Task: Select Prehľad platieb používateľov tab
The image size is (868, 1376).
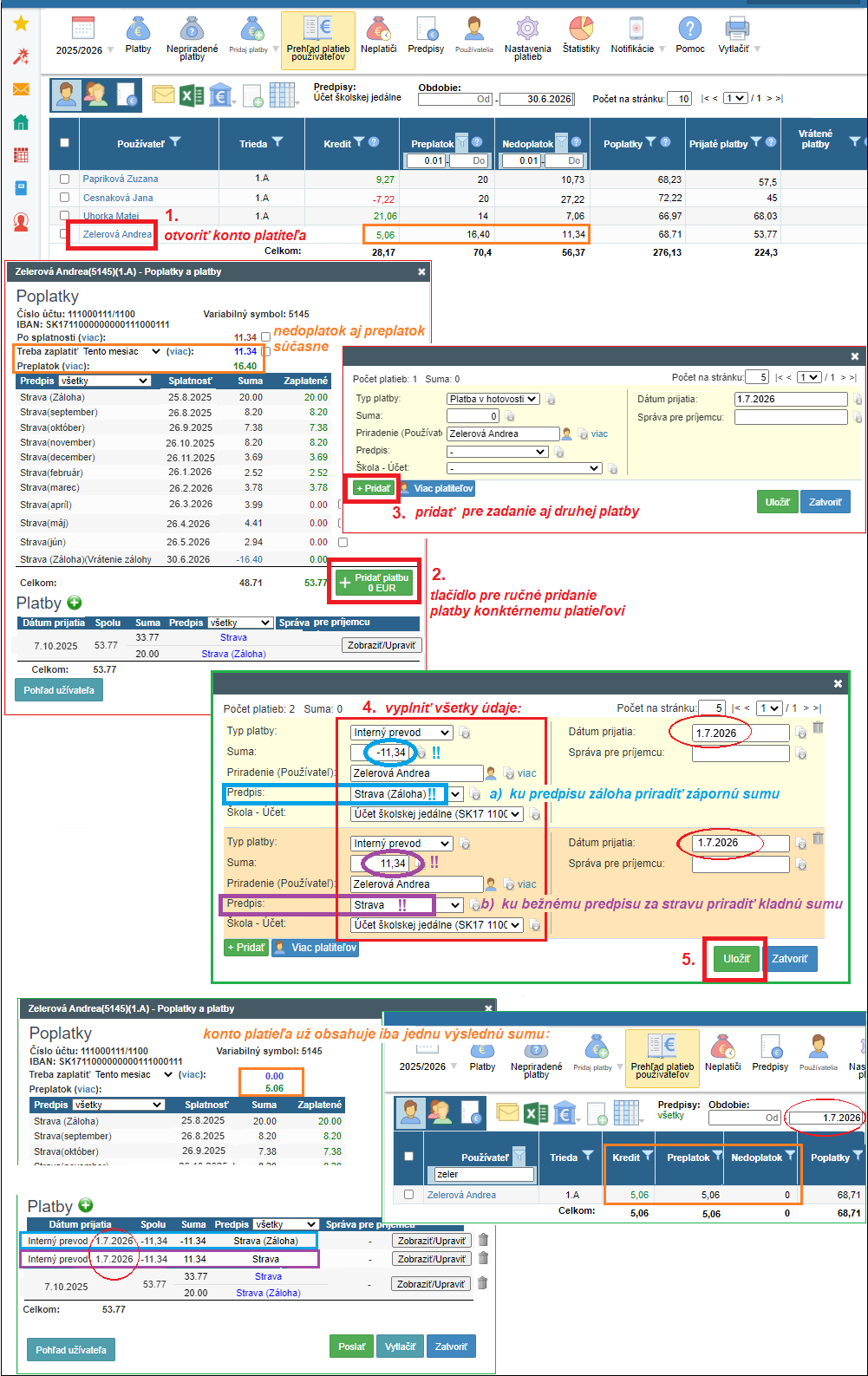Action: 318,40
